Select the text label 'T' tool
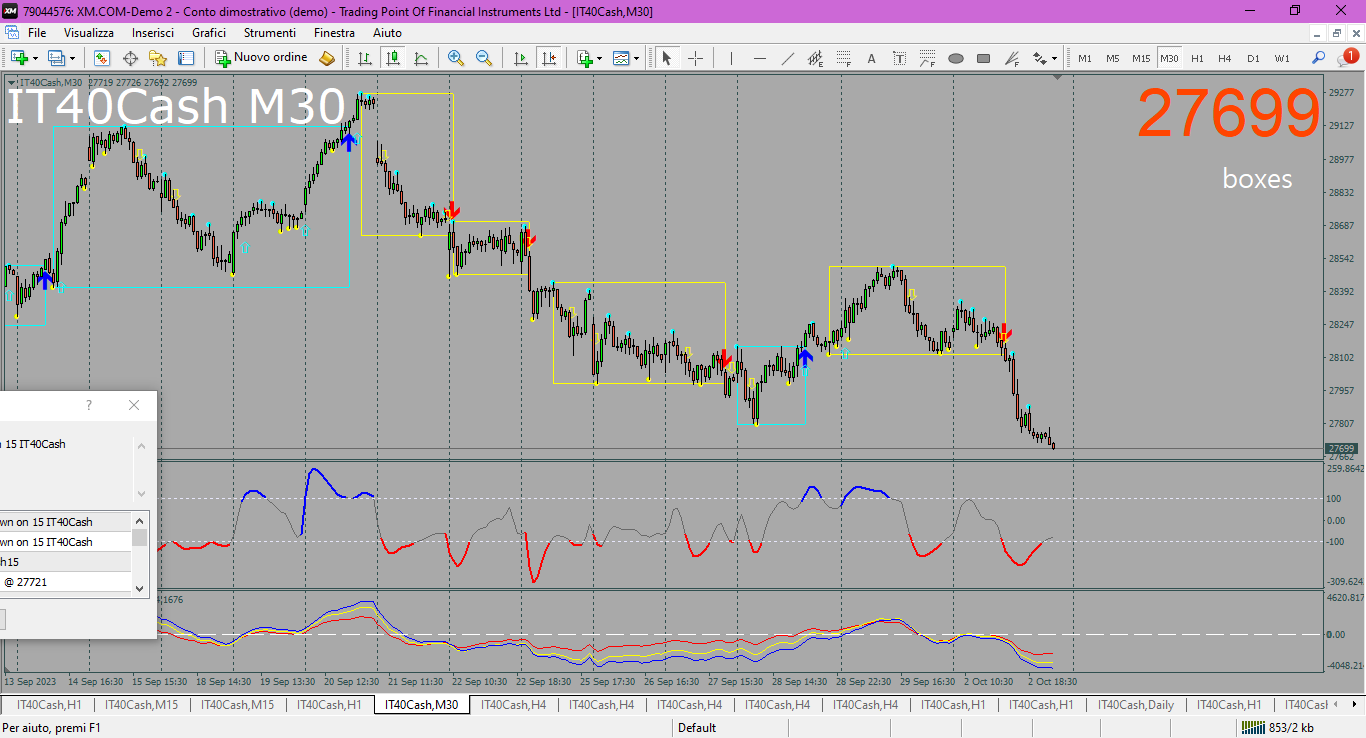Viewport: 1366px width, 738px height. (x=900, y=58)
